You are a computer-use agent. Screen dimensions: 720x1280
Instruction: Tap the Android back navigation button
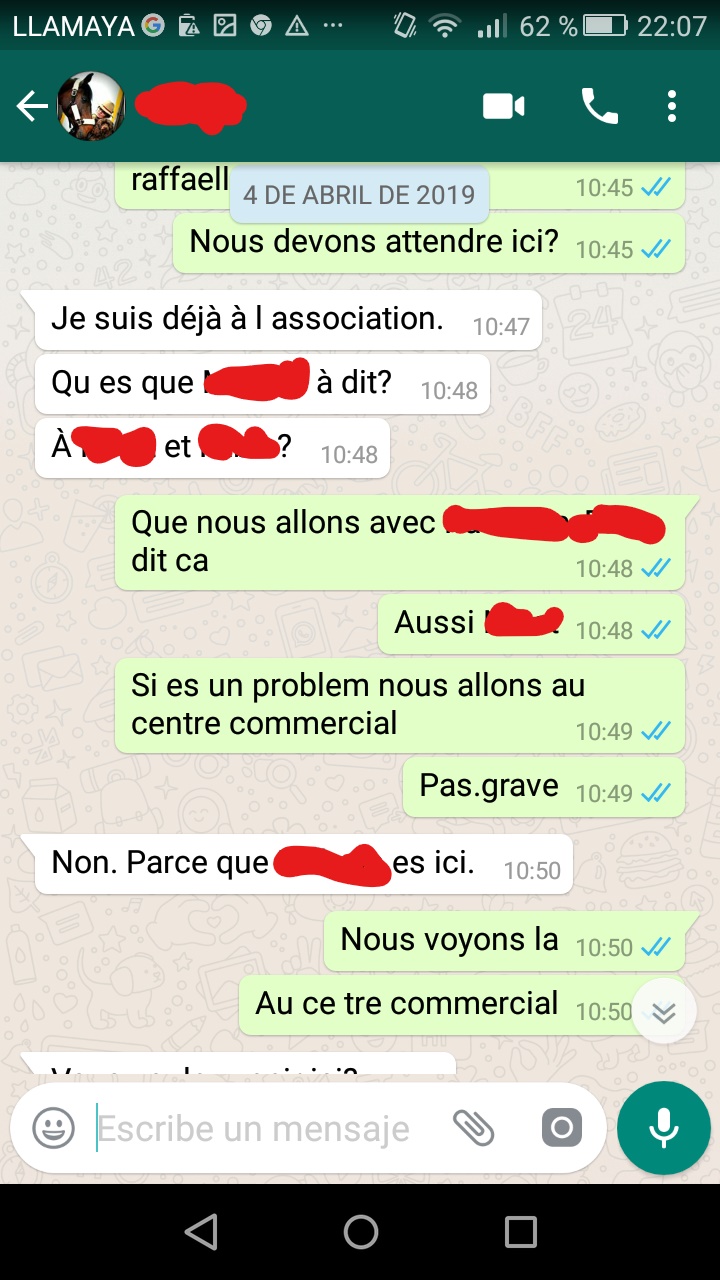201,1231
